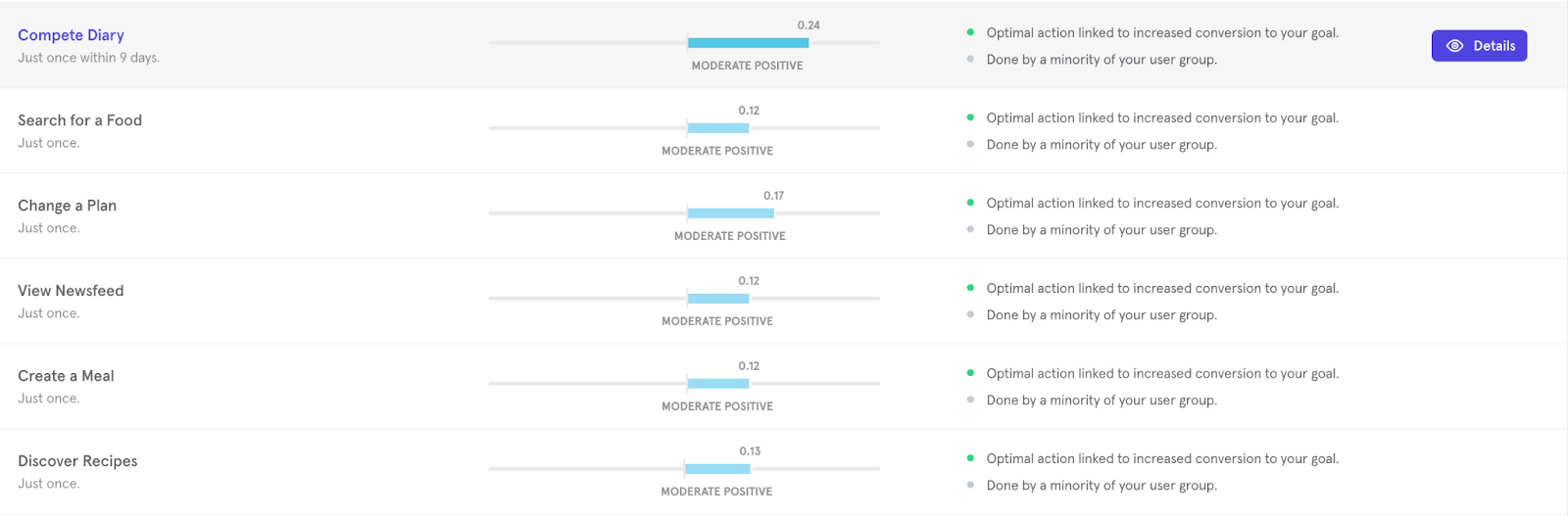The width and height of the screenshot is (1568, 516).
Task: Open the Details button for Compete Diary
Action: 1479,46
